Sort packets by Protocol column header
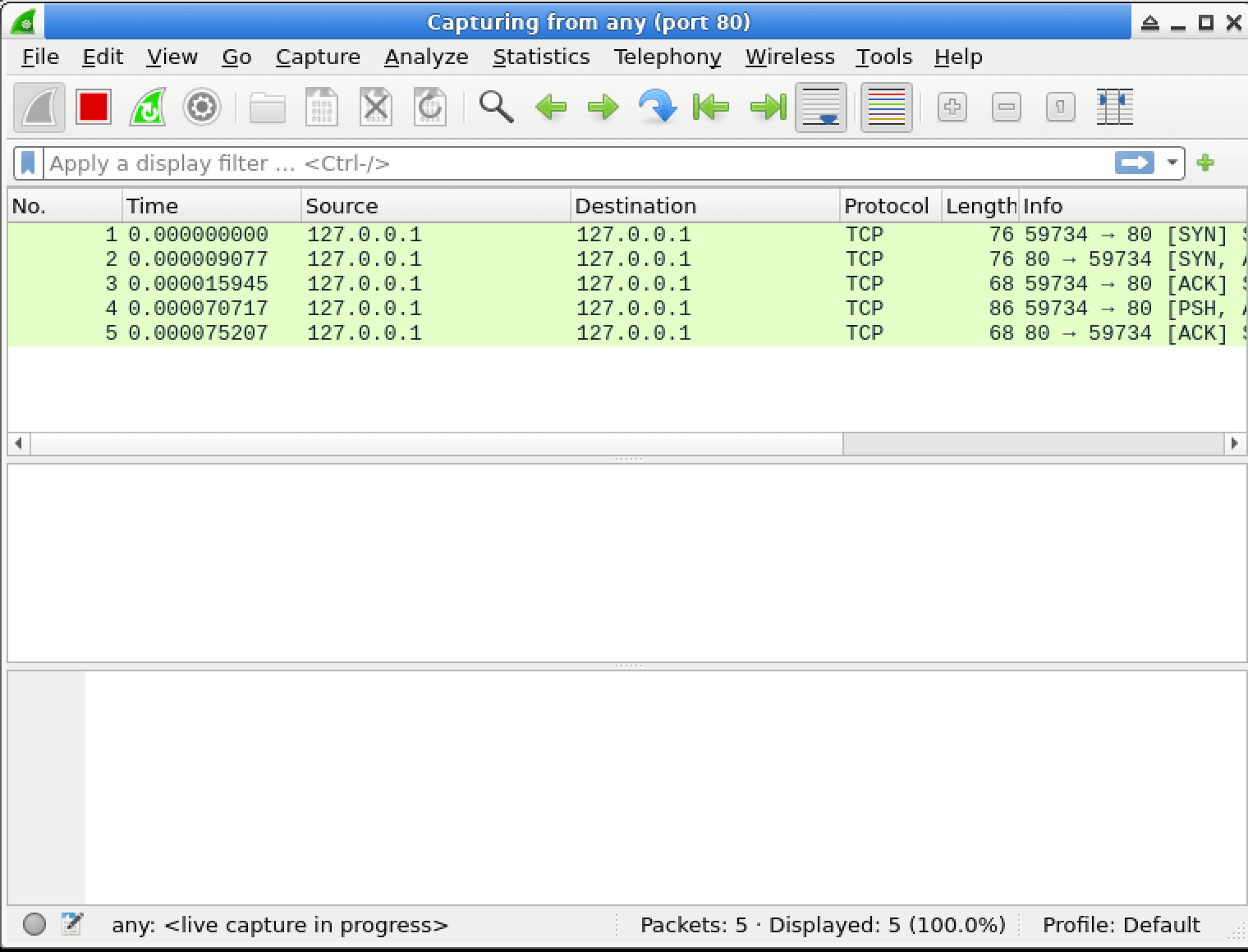1248x952 pixels. [885, 206]
